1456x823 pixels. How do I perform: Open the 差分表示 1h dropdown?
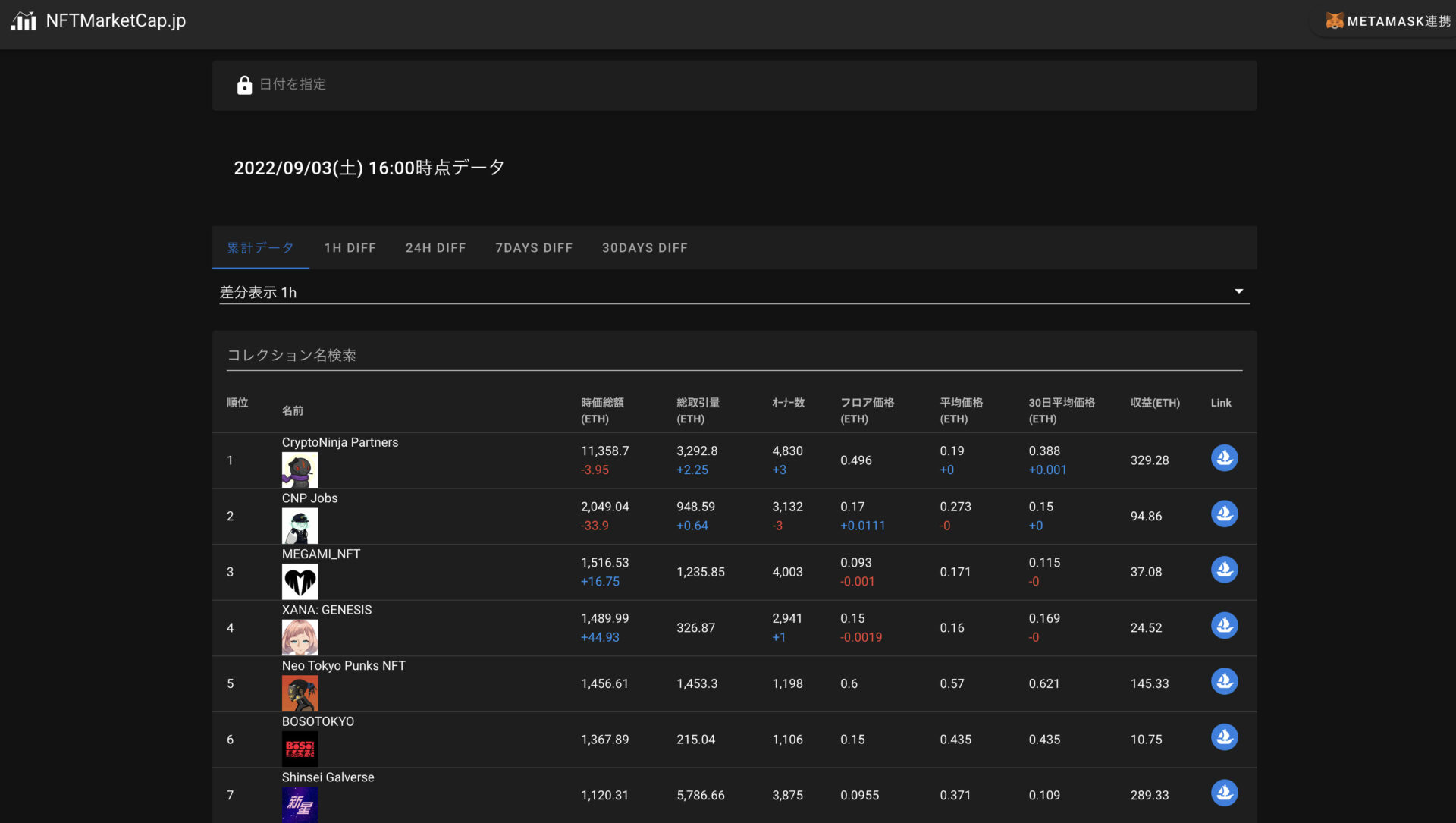click(x=734, y=292)
